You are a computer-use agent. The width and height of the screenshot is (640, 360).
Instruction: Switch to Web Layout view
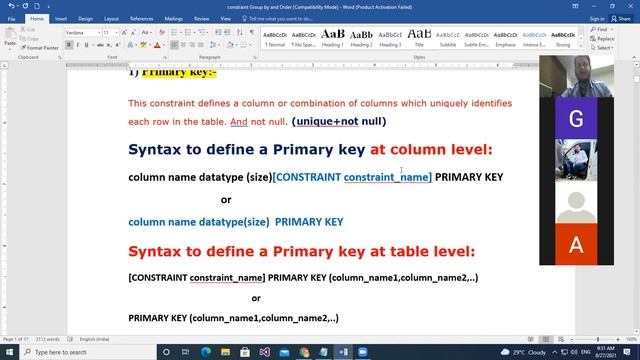click(561, 339)
